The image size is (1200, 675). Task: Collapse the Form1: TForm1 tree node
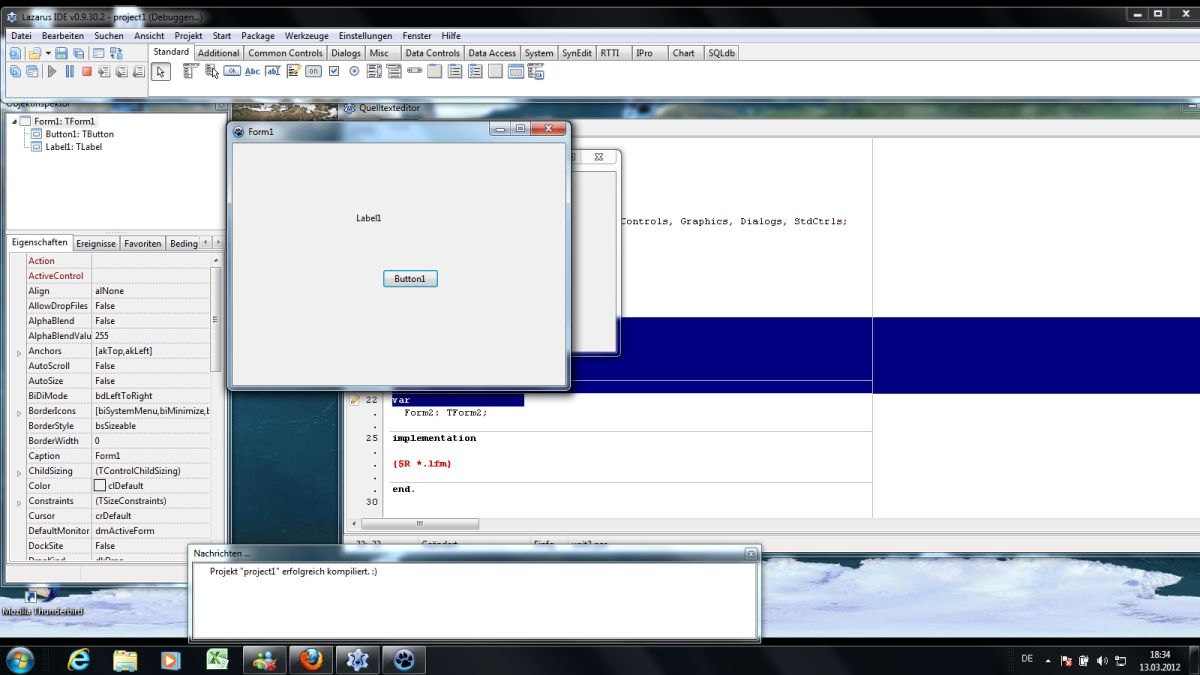pyautogui.click(x=14, y=122)
